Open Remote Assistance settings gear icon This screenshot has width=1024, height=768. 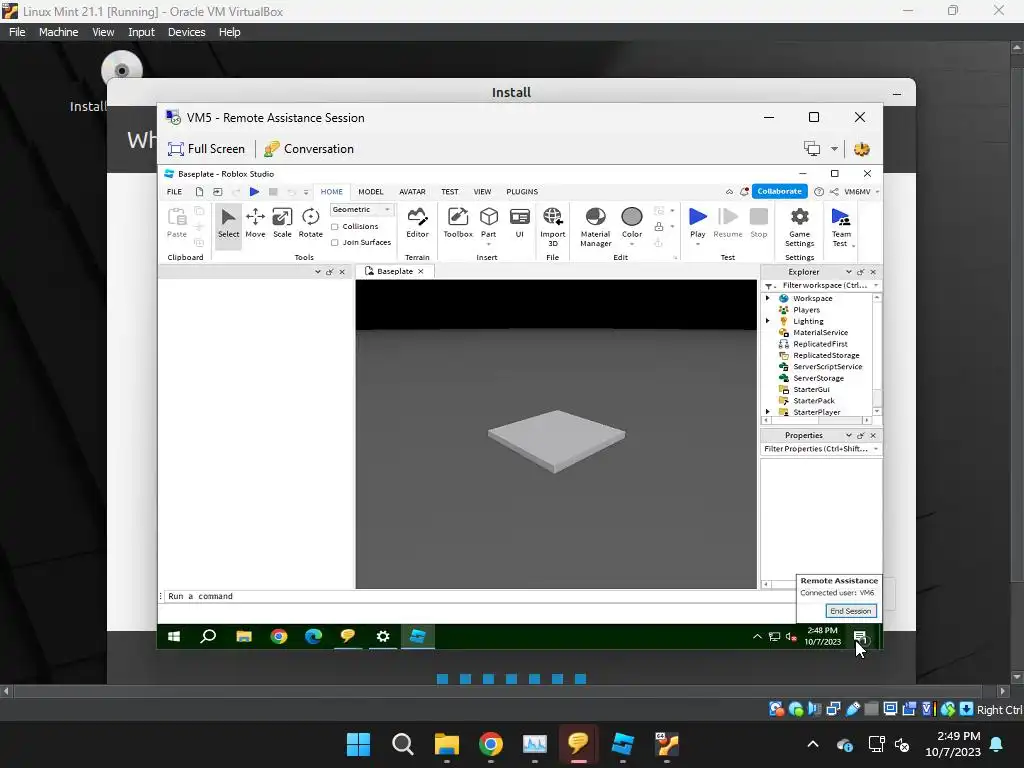click(861, 149)
